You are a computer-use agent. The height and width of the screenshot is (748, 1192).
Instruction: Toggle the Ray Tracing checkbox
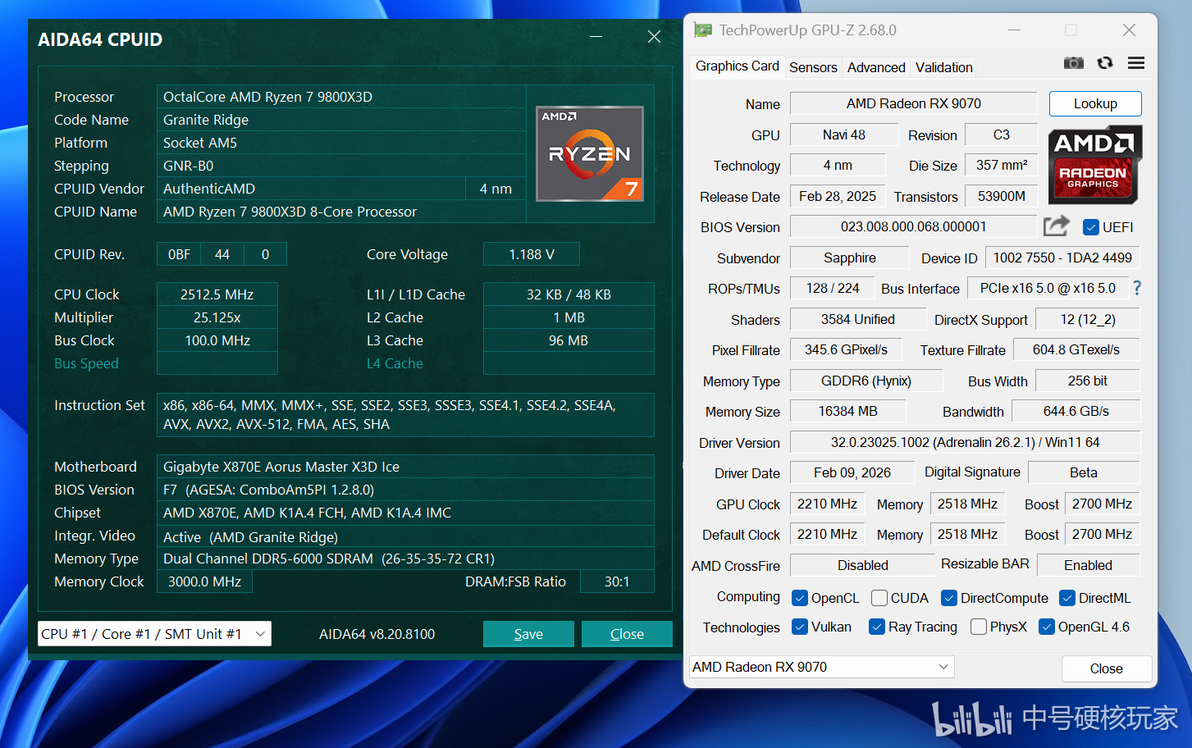[877, 627]
